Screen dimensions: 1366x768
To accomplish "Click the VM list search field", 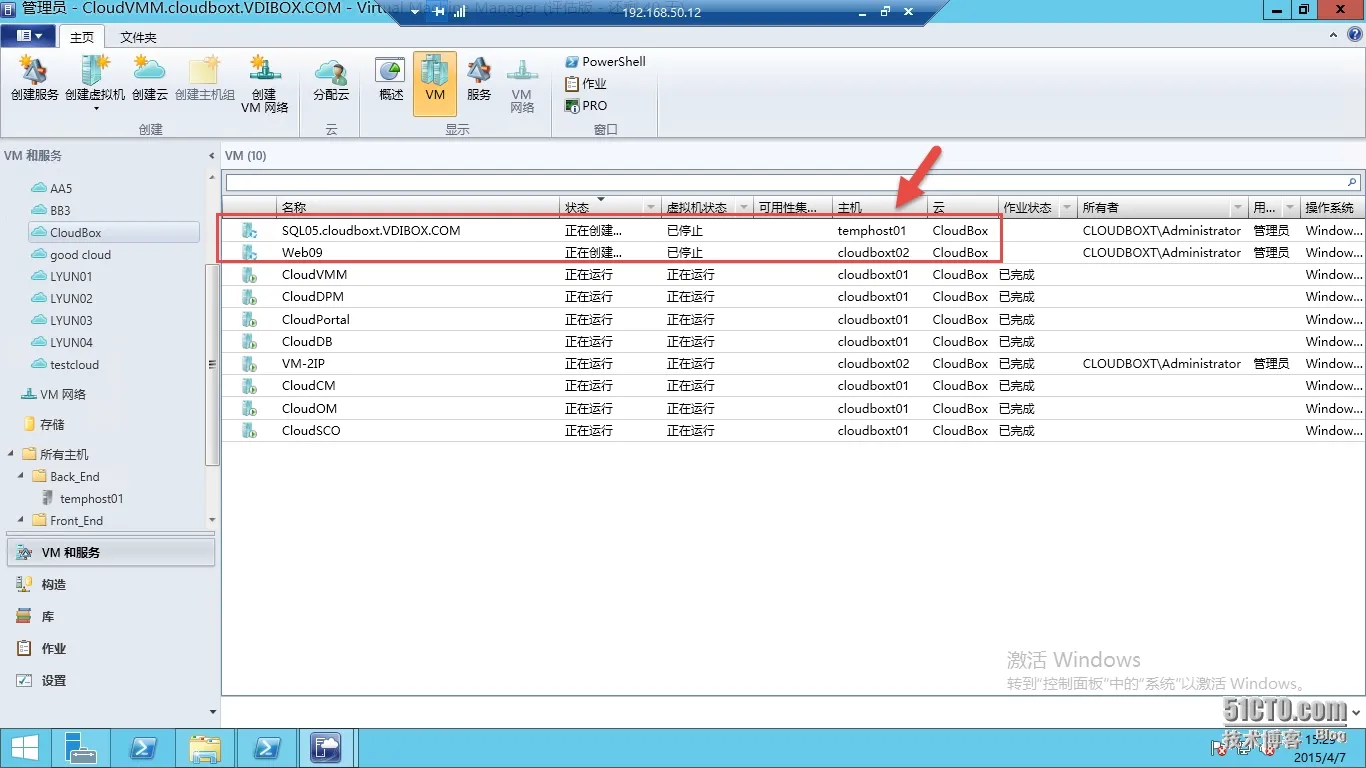I will pyautogui.click(x=785, y=182).
